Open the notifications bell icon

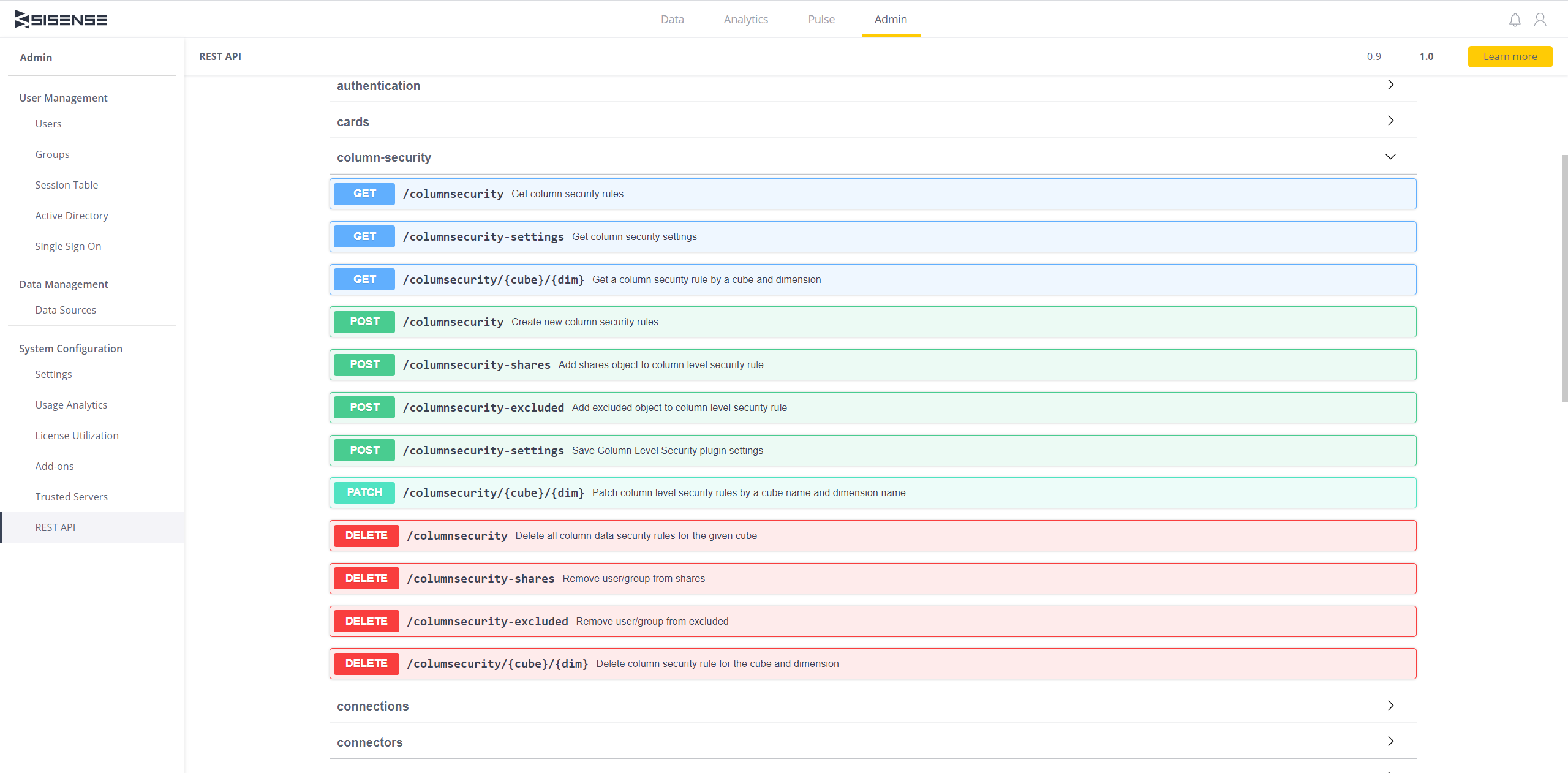point(1515,20)
